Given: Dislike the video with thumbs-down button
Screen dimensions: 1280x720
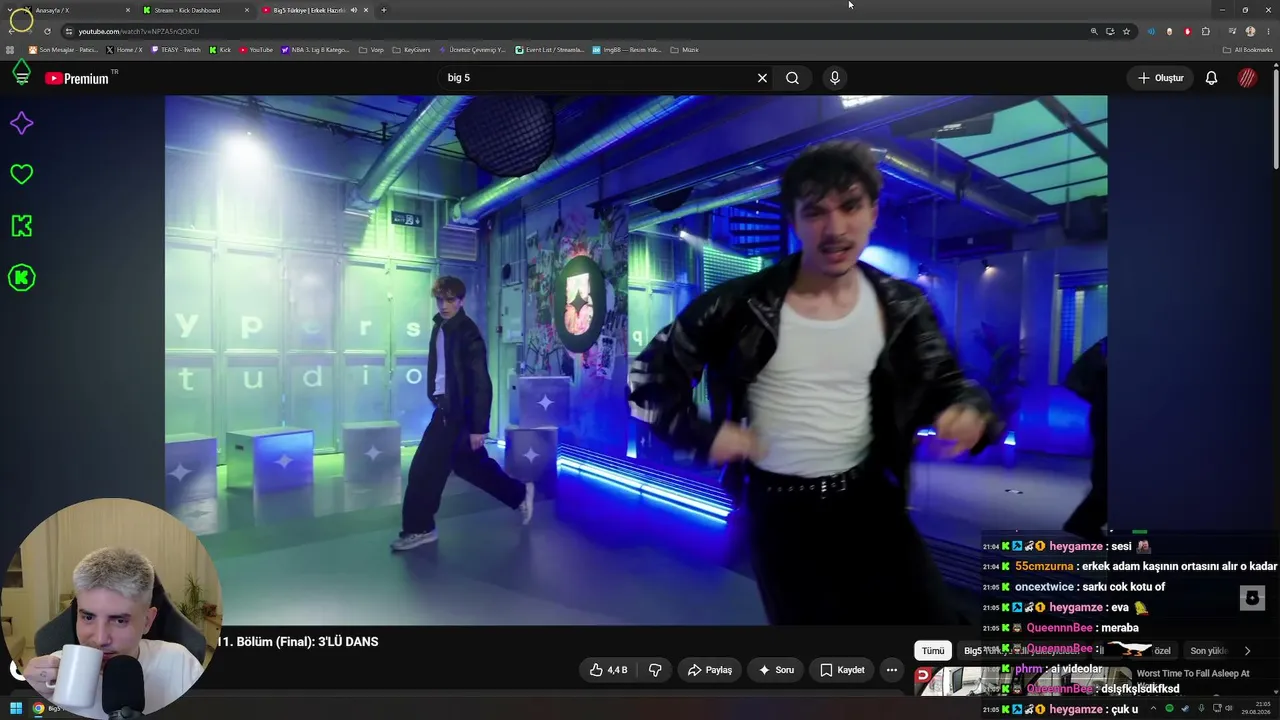Looking at the screenshot, I should pyautogui.click(x=656, y=670).
